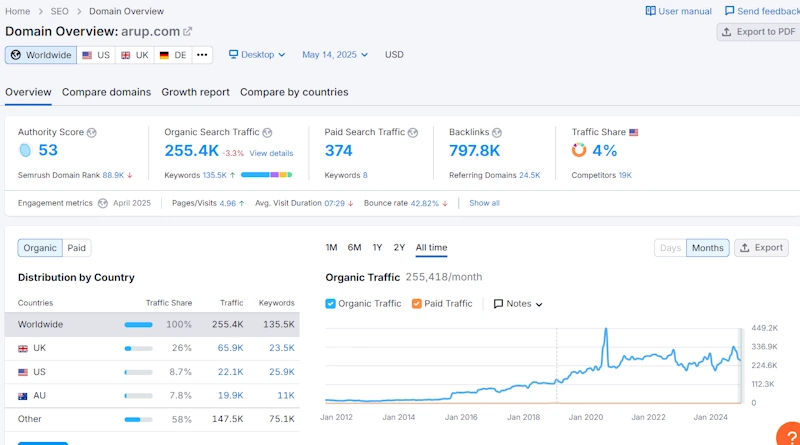This screenshot has width=800, height=445.
Task: Click the Send feedback chat icon
Action: point(730,11)
